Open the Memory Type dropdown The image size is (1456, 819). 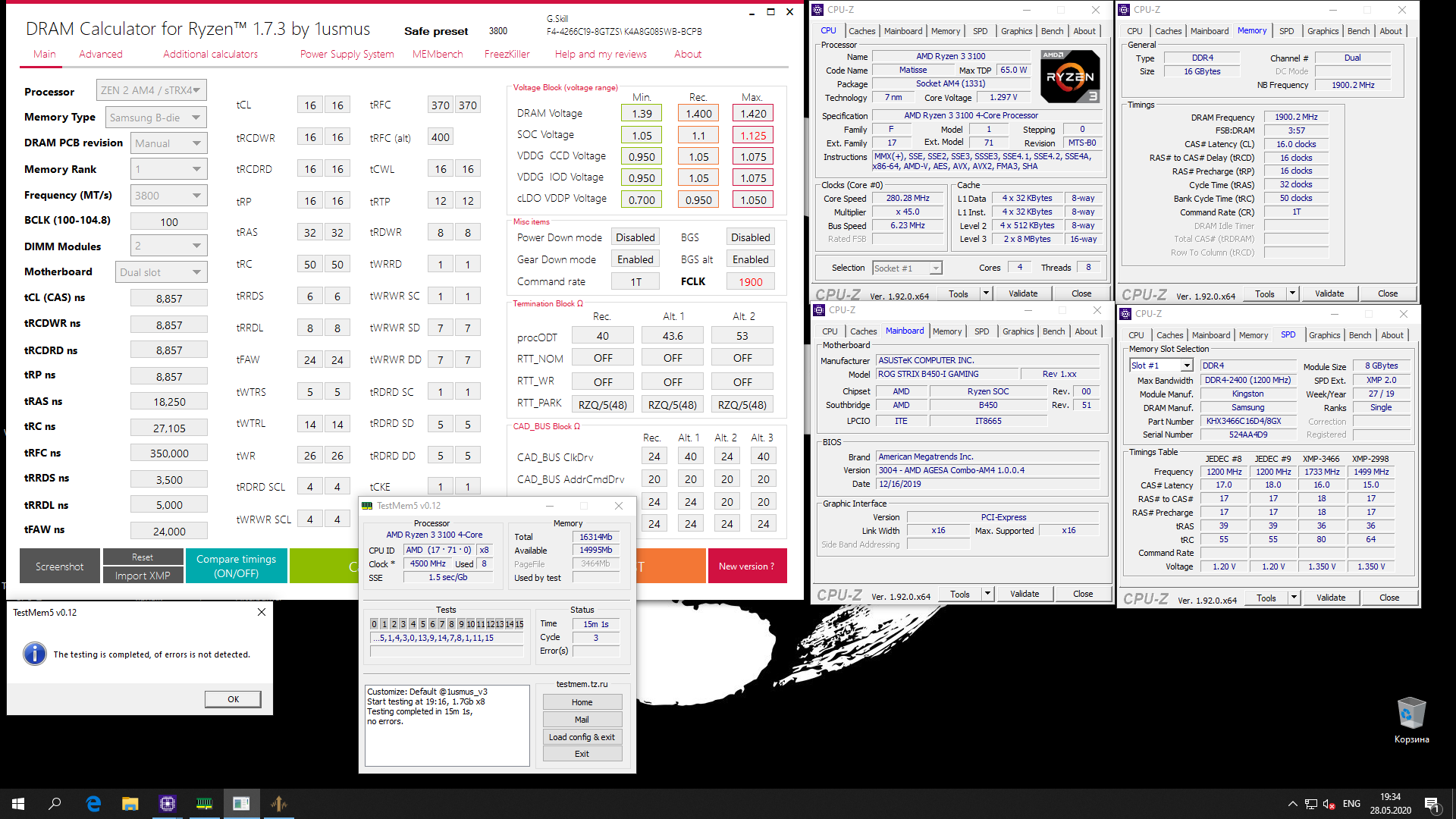point(156,118)
